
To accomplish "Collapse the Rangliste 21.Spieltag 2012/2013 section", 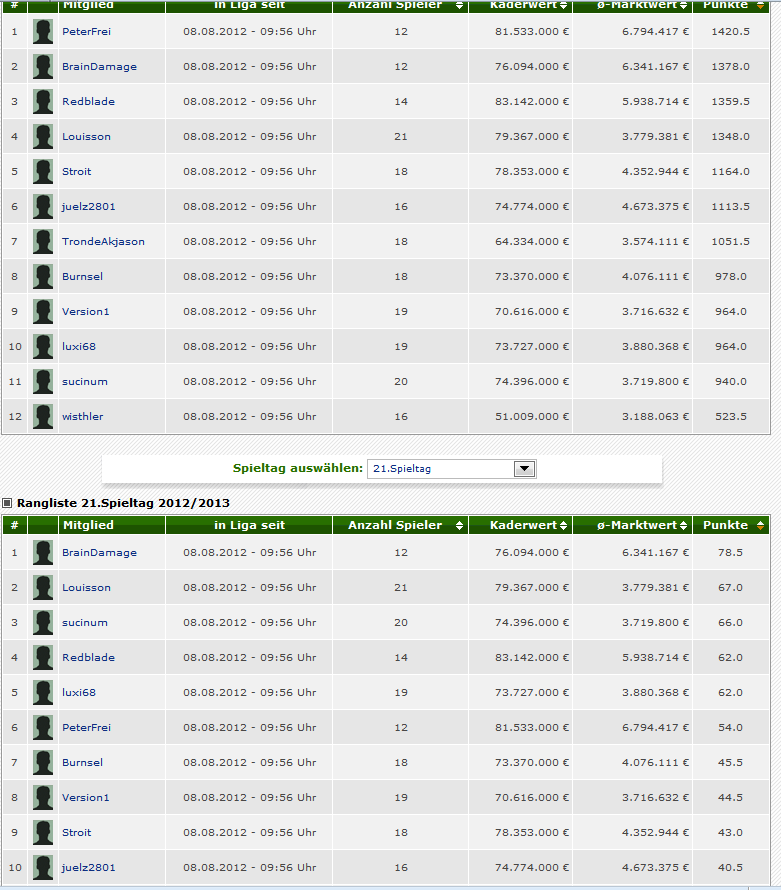I will pos(7,503).
